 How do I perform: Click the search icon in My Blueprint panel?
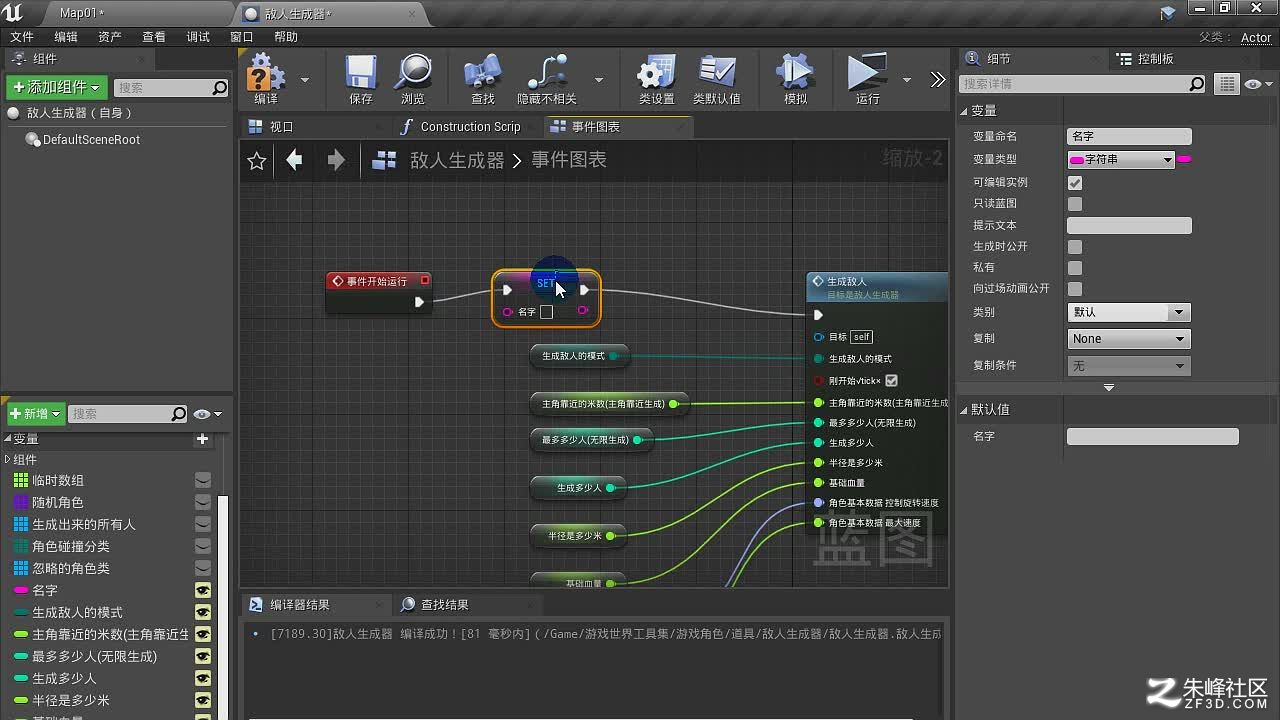[179, 414]
